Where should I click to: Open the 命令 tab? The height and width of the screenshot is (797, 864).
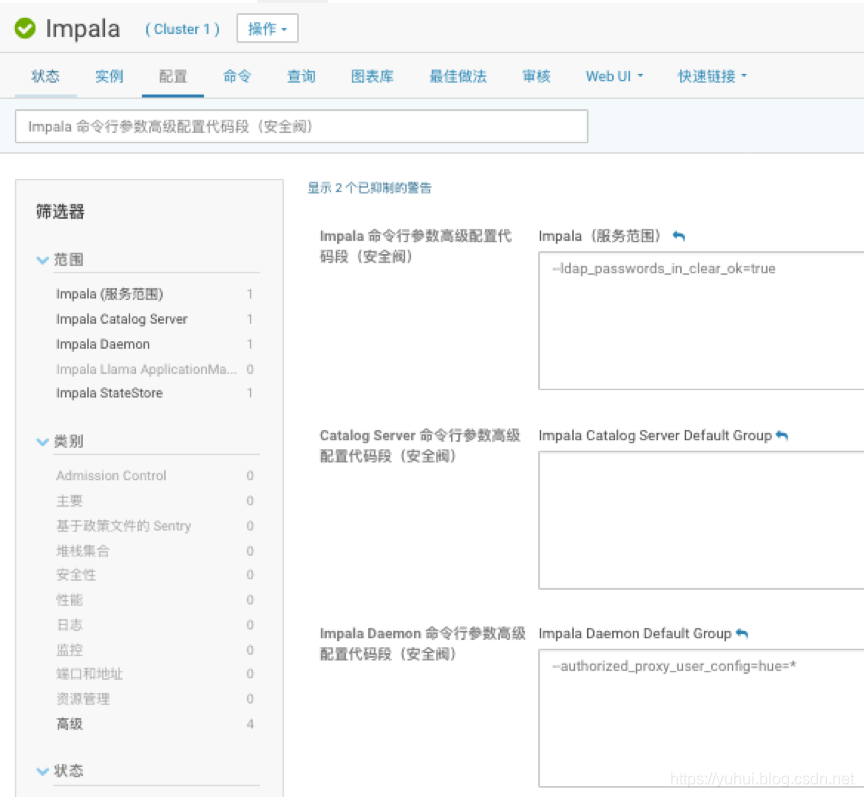(x=237, y=76)
